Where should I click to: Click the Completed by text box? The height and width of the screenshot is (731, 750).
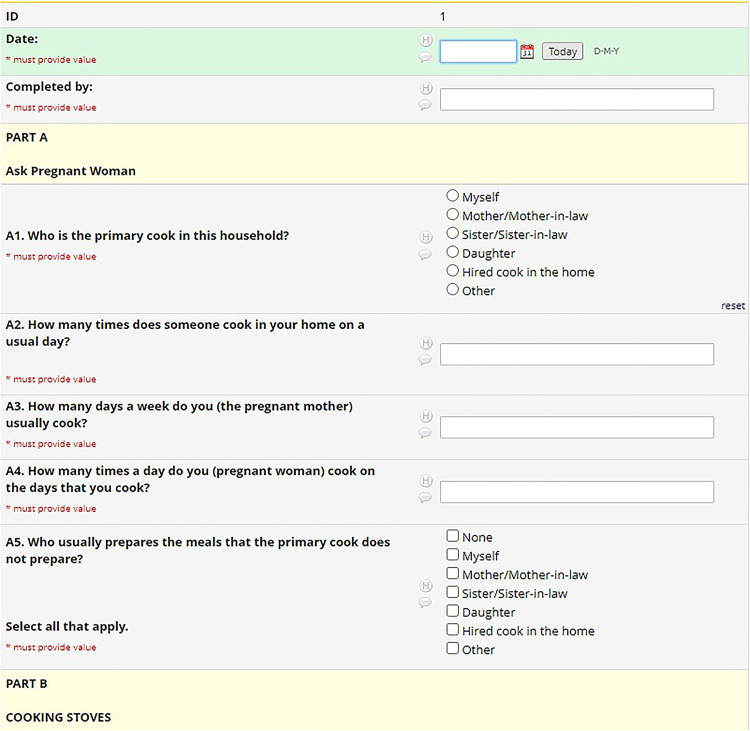click(x=577, y=99)
